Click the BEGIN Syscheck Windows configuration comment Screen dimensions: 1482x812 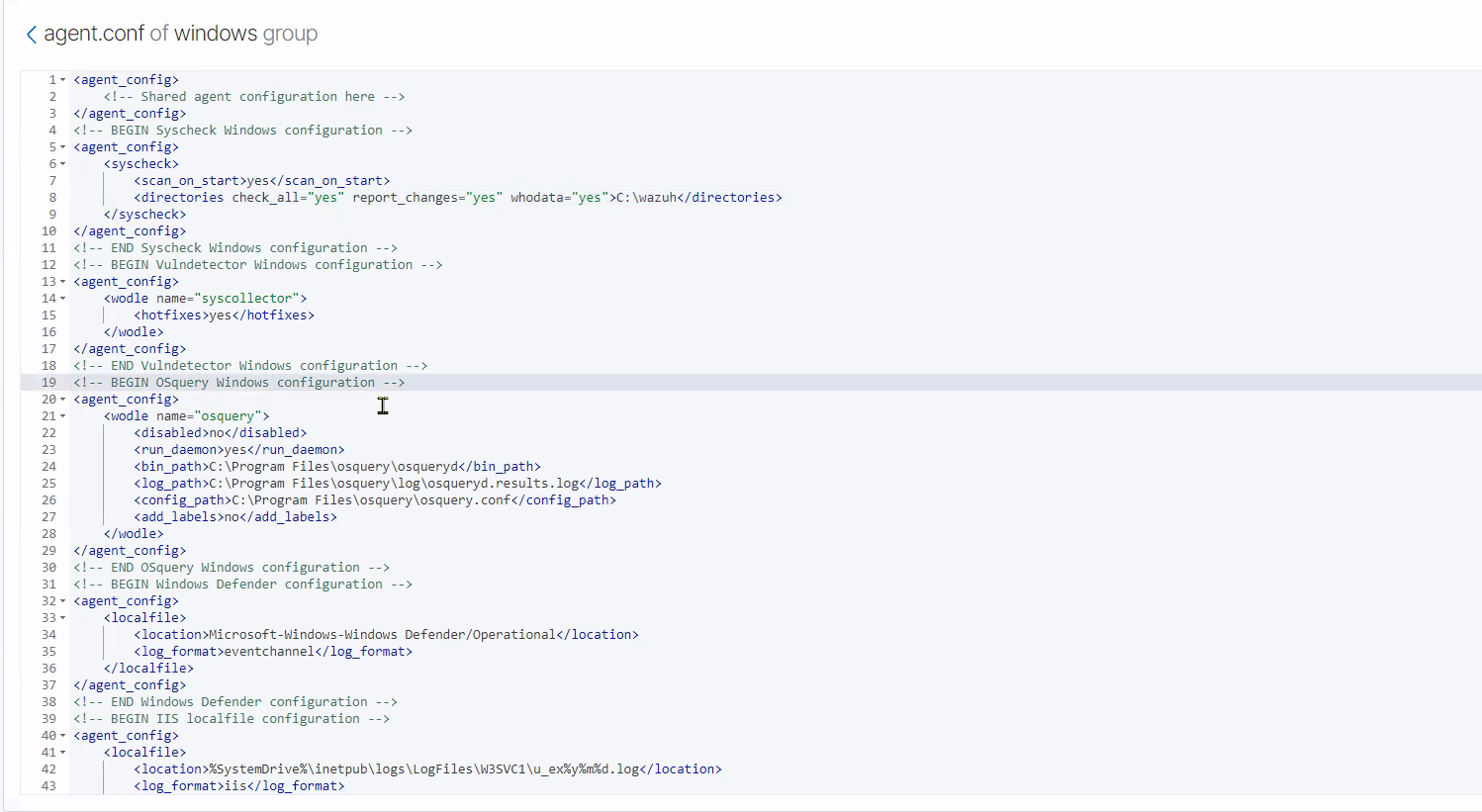pyautogui.click(x=242, y=130)
